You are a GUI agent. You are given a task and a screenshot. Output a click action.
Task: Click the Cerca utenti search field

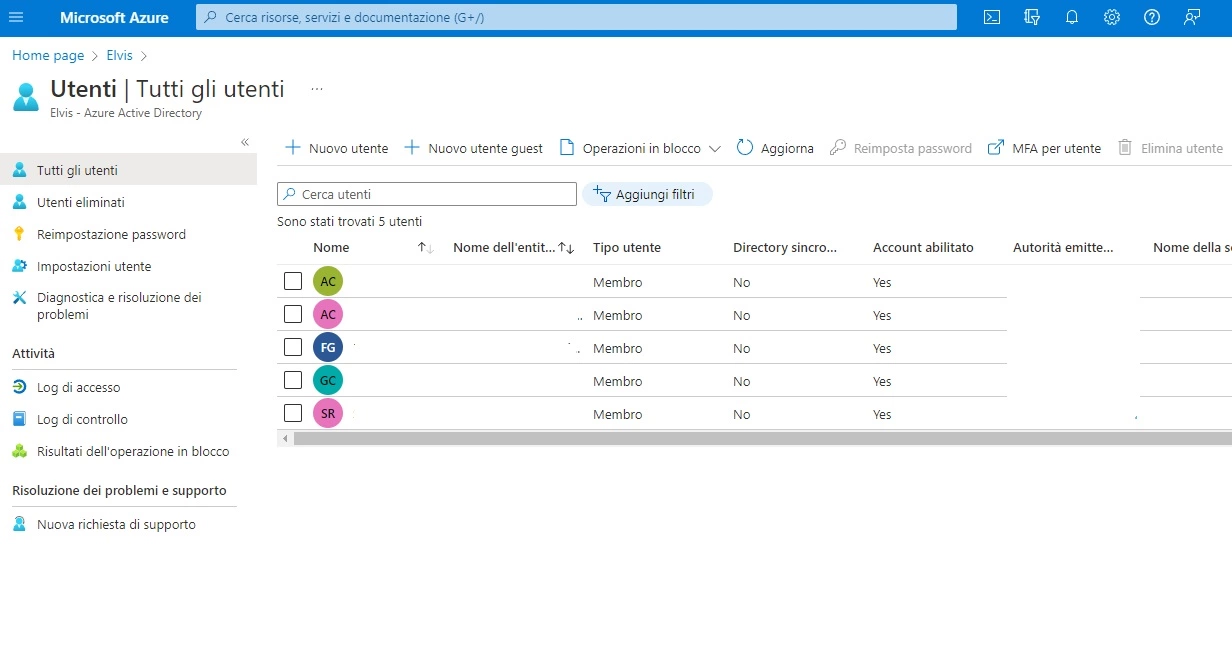[x=430, y=194]
